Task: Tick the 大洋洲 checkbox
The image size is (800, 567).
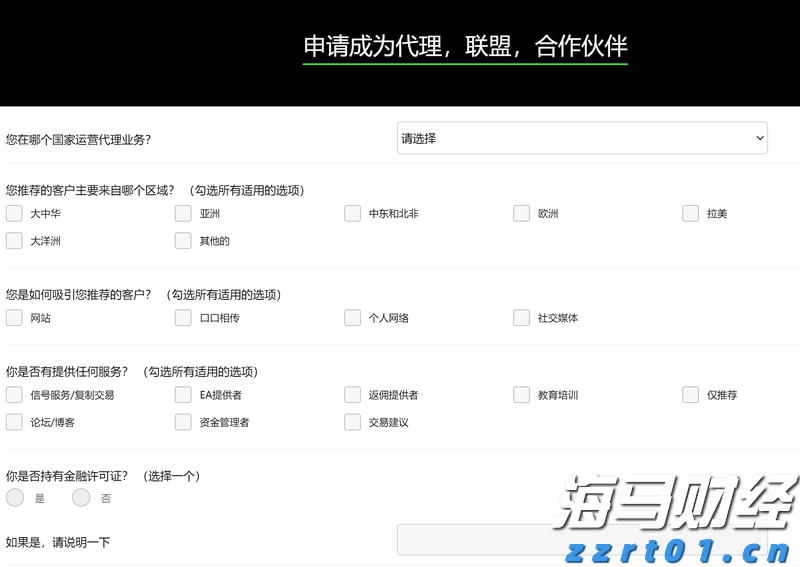Action: pyautogui.click(x=14, y=240)
